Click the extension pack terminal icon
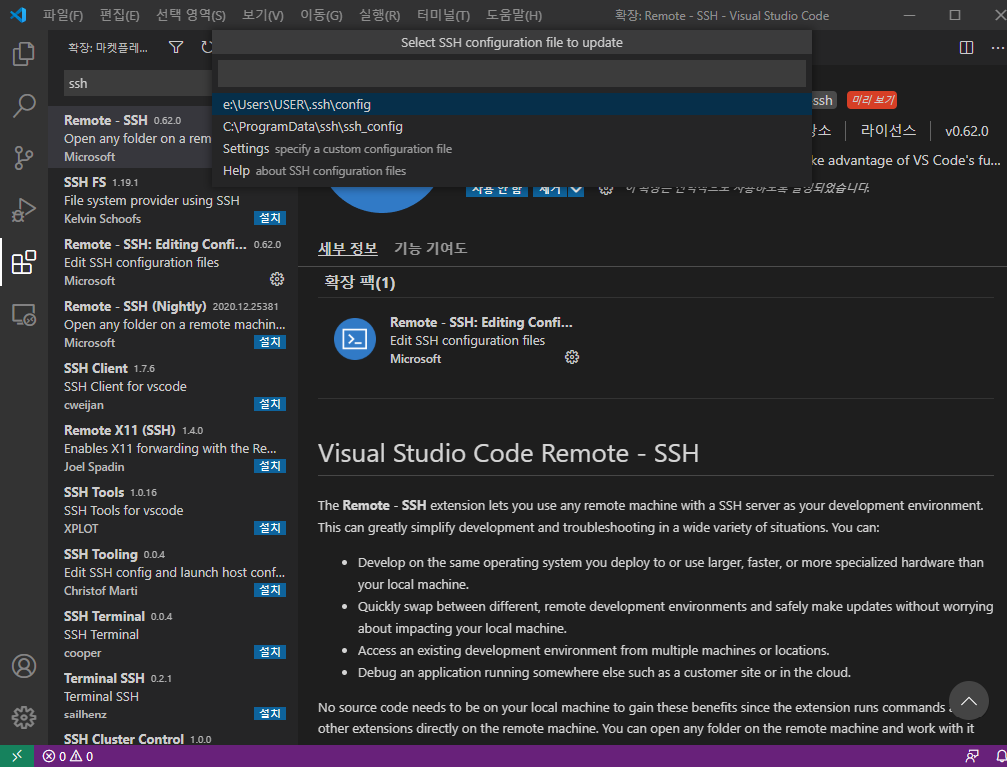Viewport: 1007px width, 767px height. [355, 339]
